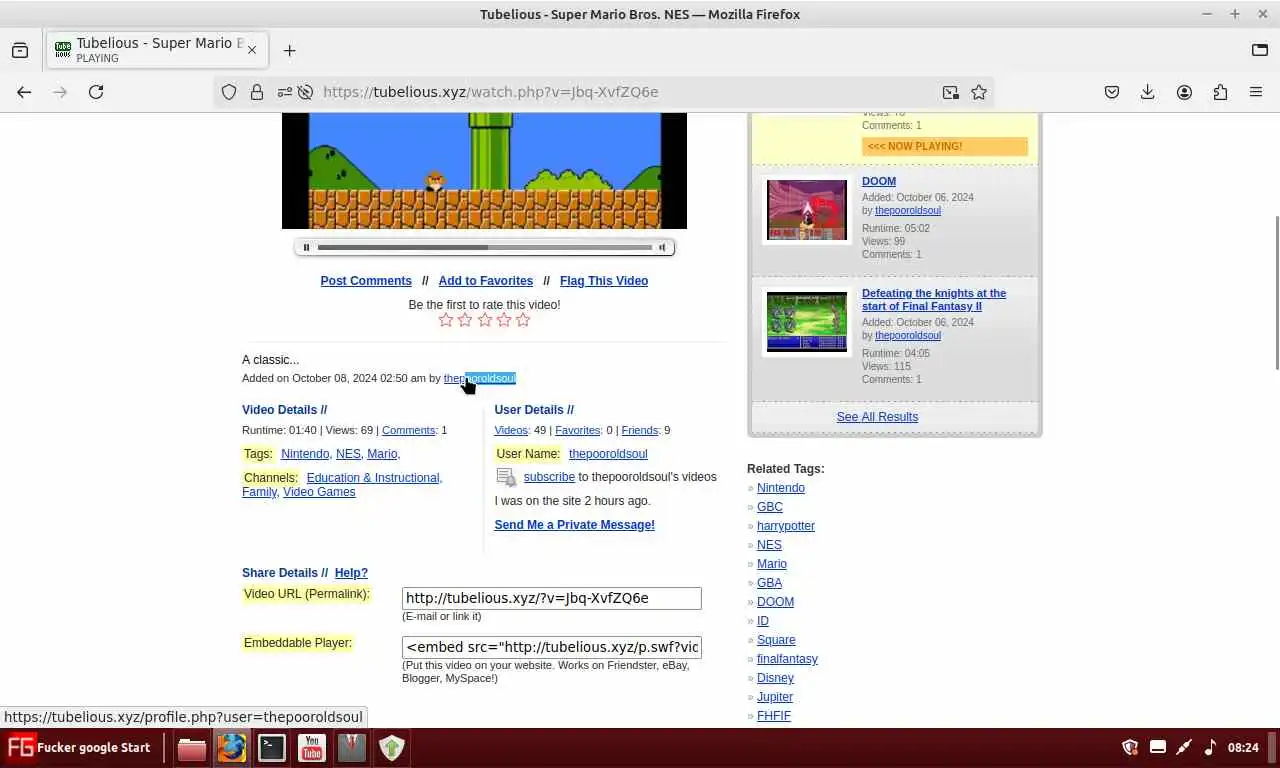Open the DOOM video title link

(x=879, y=181)
